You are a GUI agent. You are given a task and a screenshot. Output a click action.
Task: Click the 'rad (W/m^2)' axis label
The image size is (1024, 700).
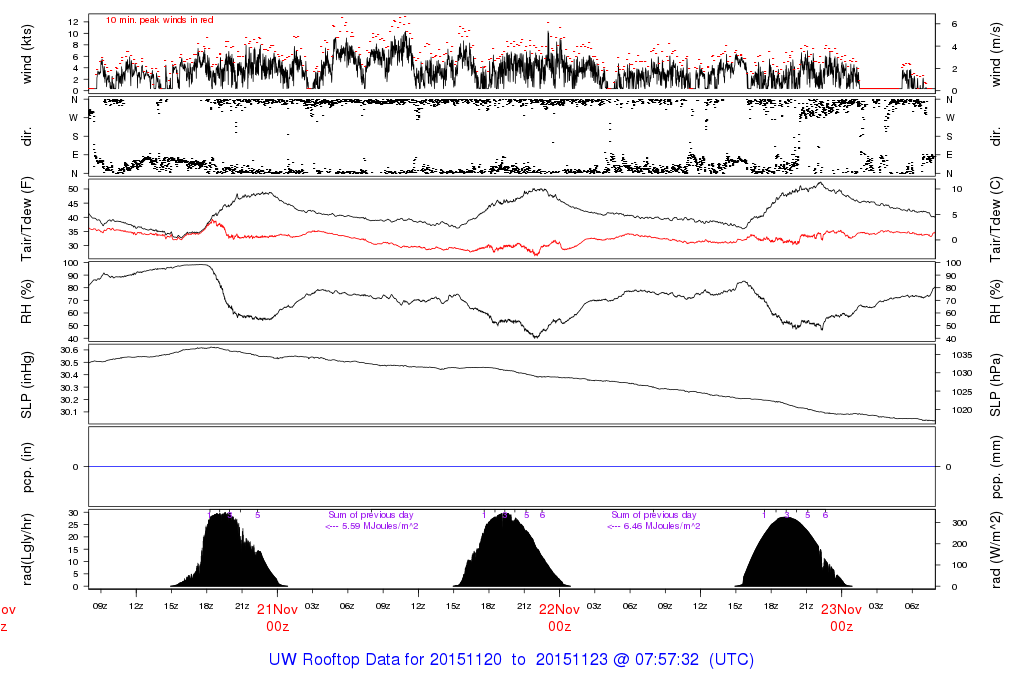click(x=996, y=548)
